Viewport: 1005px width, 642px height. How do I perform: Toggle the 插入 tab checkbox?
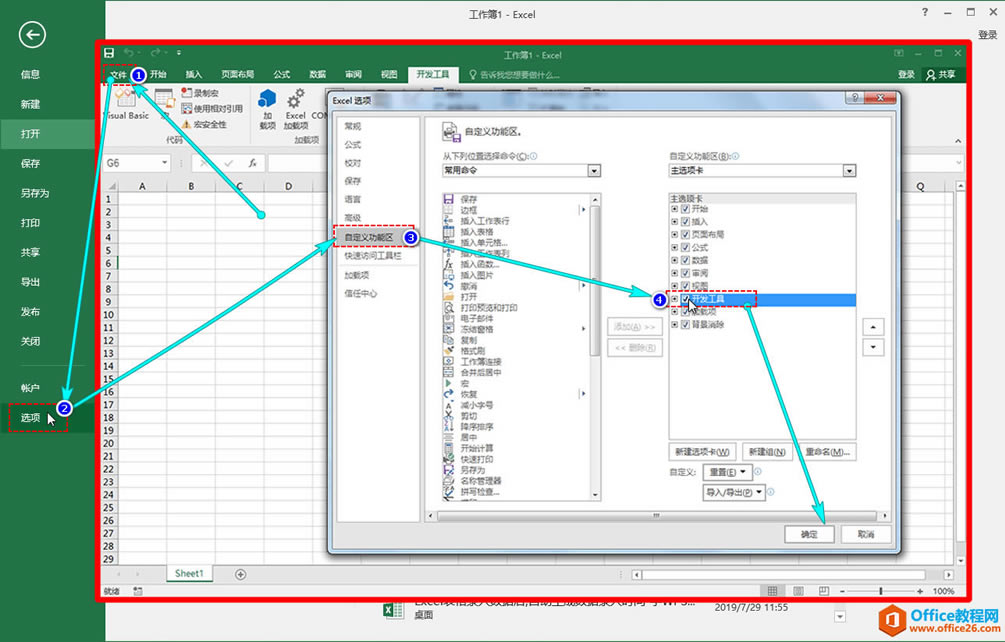(685, 222)
